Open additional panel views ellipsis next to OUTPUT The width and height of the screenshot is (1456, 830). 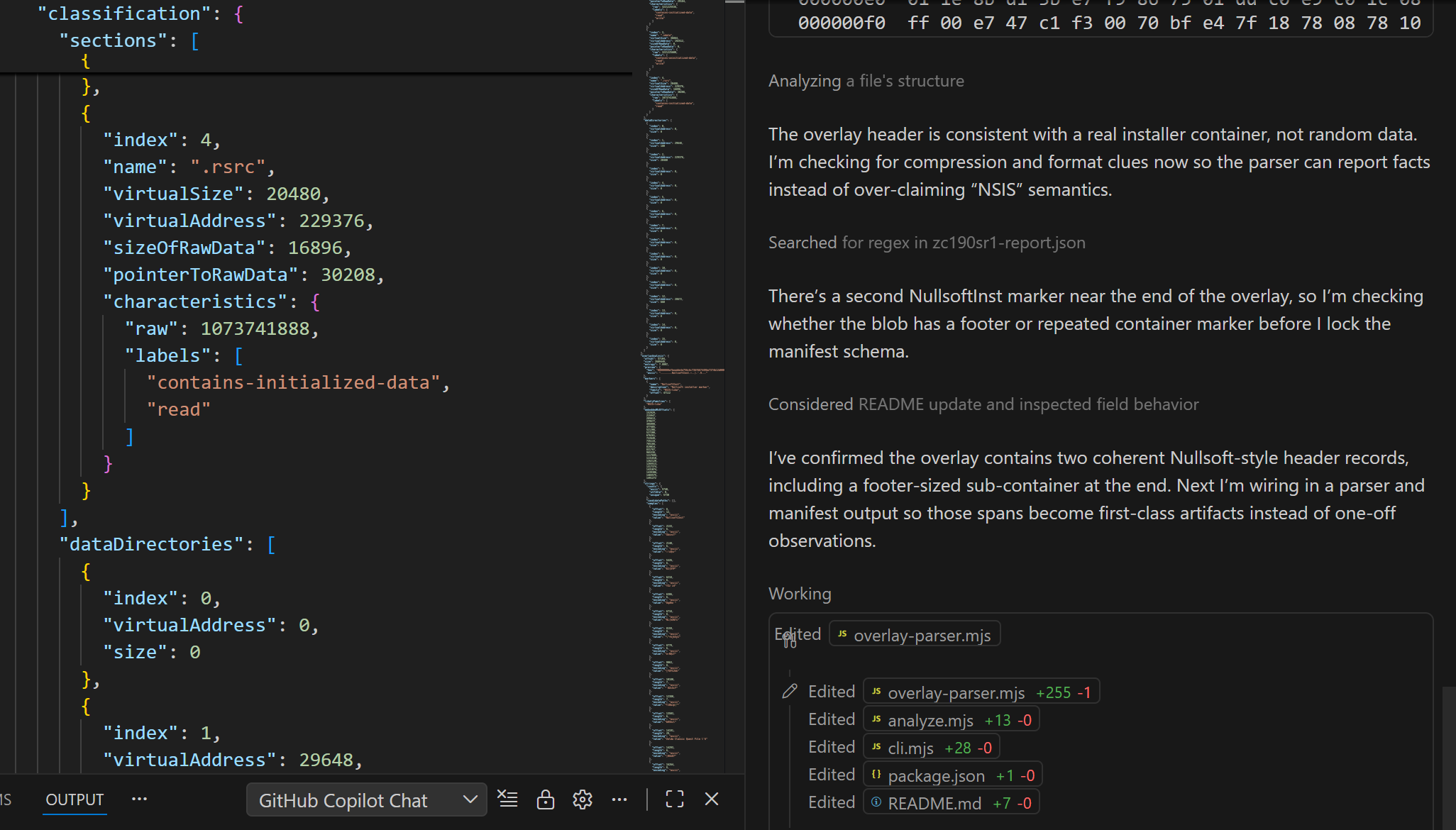(139, 799)
